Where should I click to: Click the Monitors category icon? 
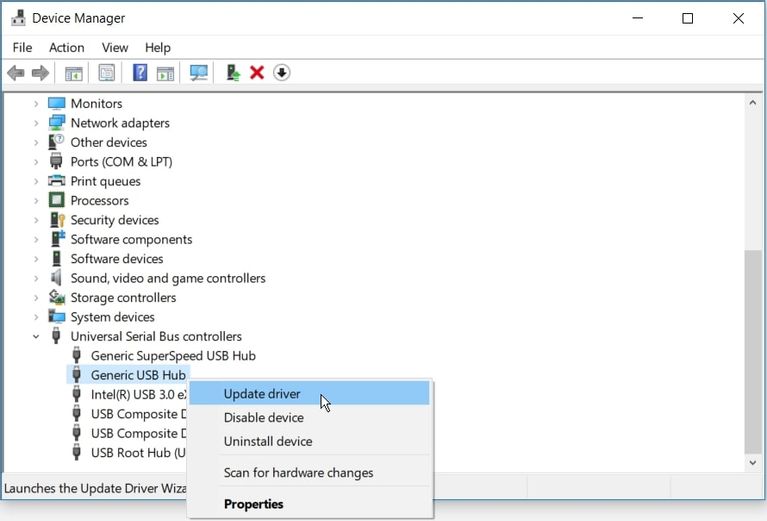click(57, 103)
